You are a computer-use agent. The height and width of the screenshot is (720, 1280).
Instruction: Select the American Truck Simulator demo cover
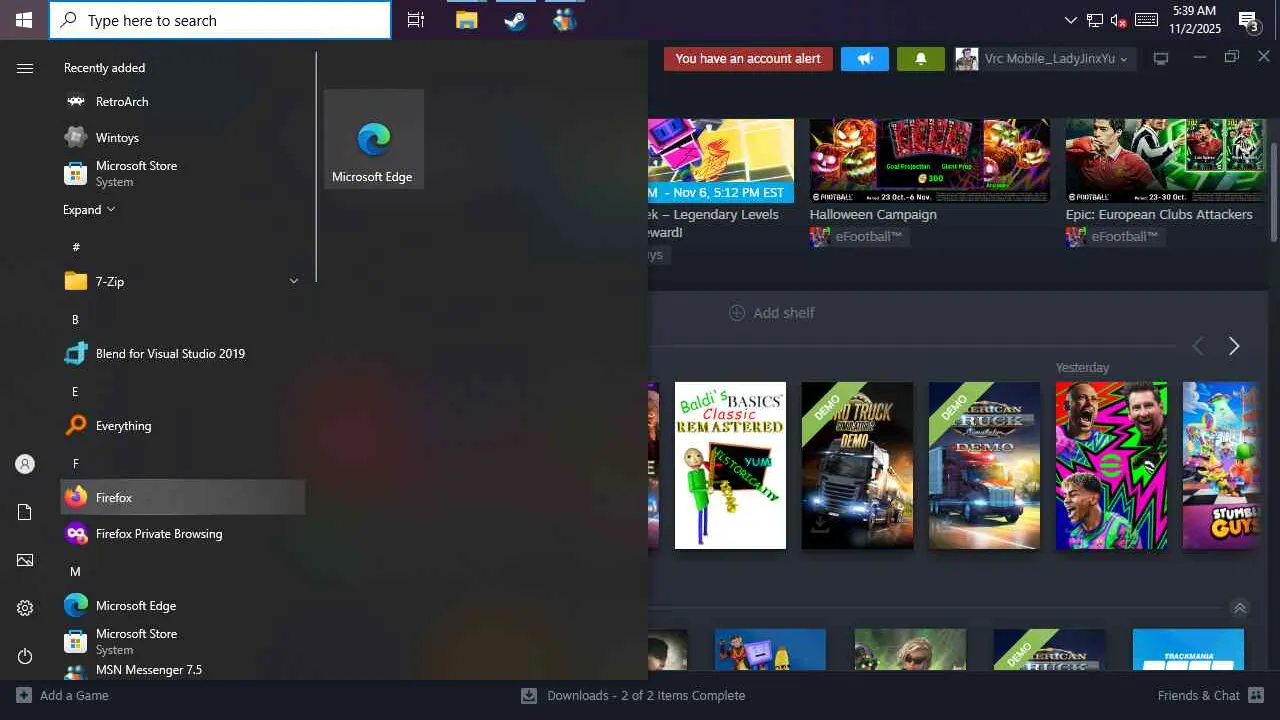point(984,465)
